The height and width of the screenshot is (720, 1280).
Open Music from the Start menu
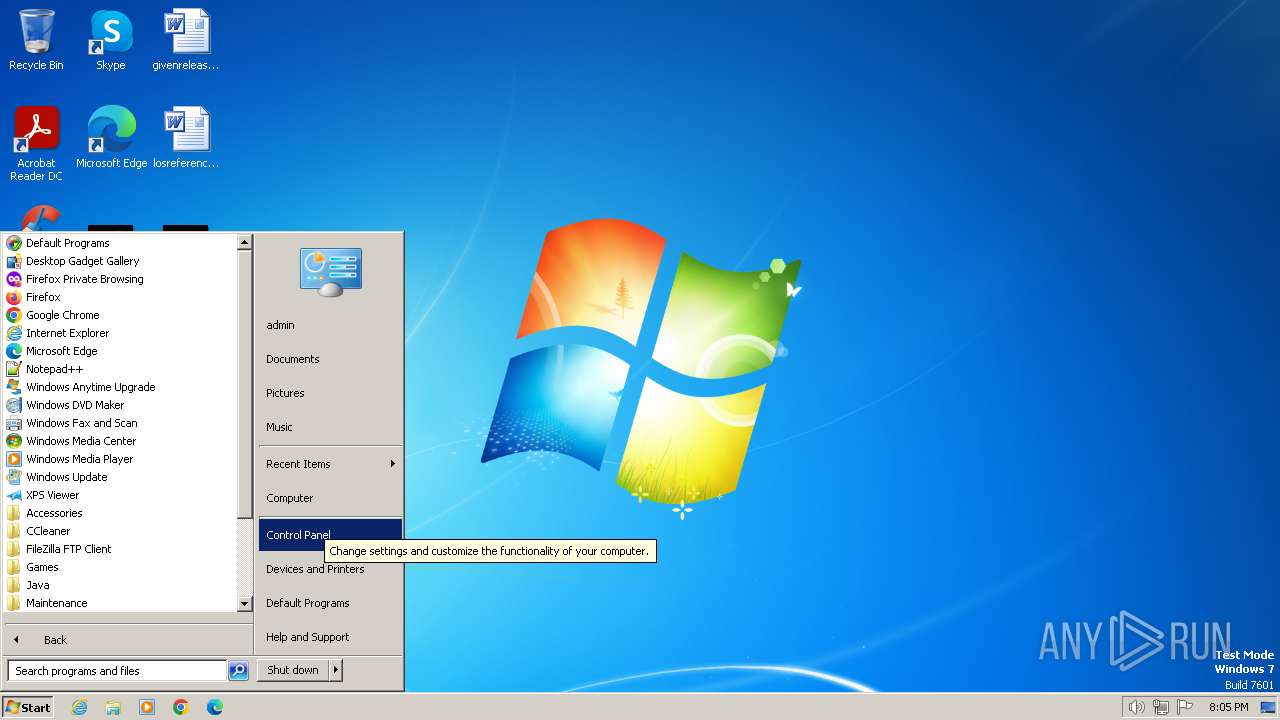[330, 427]
